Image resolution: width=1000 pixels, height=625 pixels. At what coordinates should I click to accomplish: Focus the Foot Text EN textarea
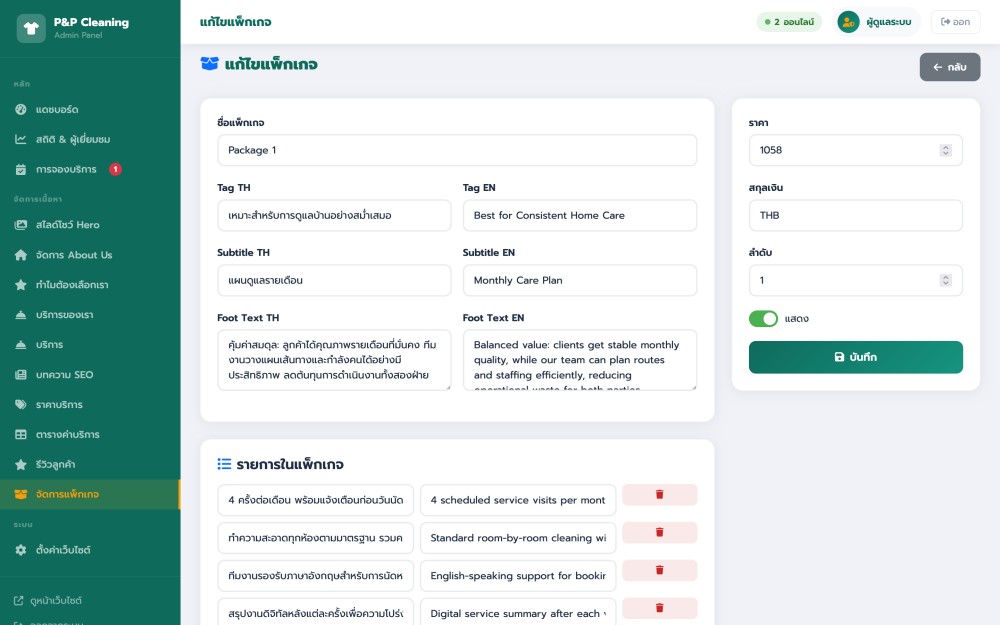579,360
